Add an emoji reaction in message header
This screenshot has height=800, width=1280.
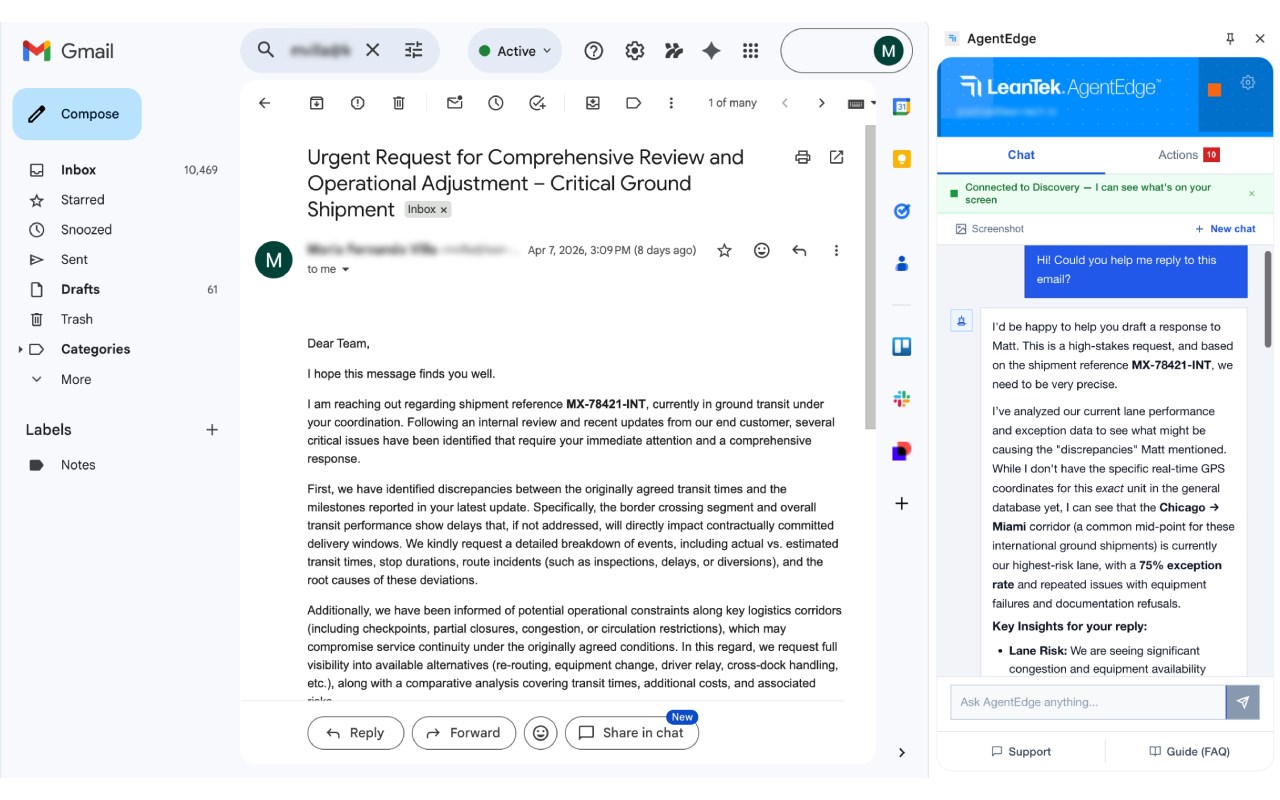762,251
